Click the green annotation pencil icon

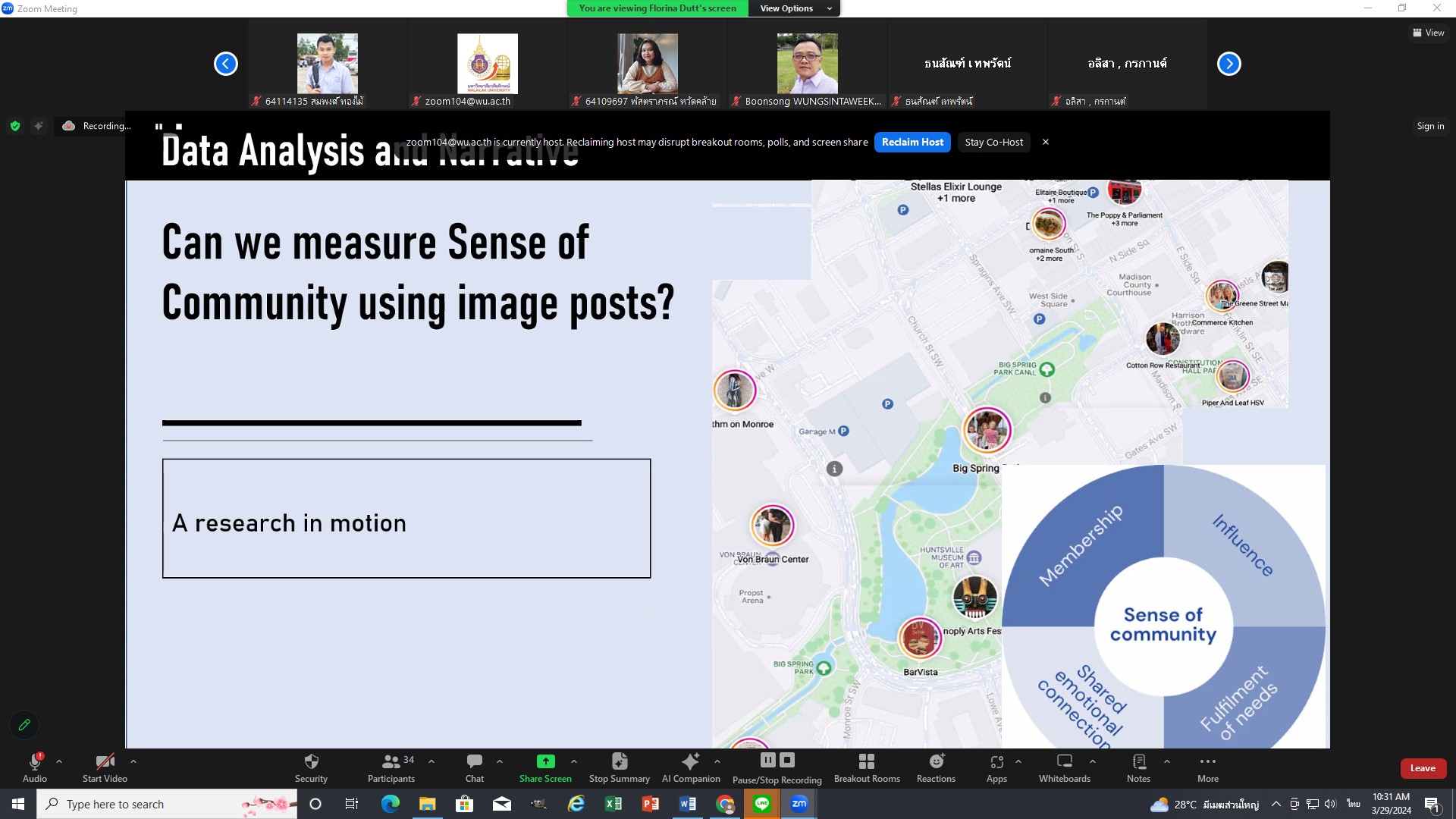coord(24,725)
